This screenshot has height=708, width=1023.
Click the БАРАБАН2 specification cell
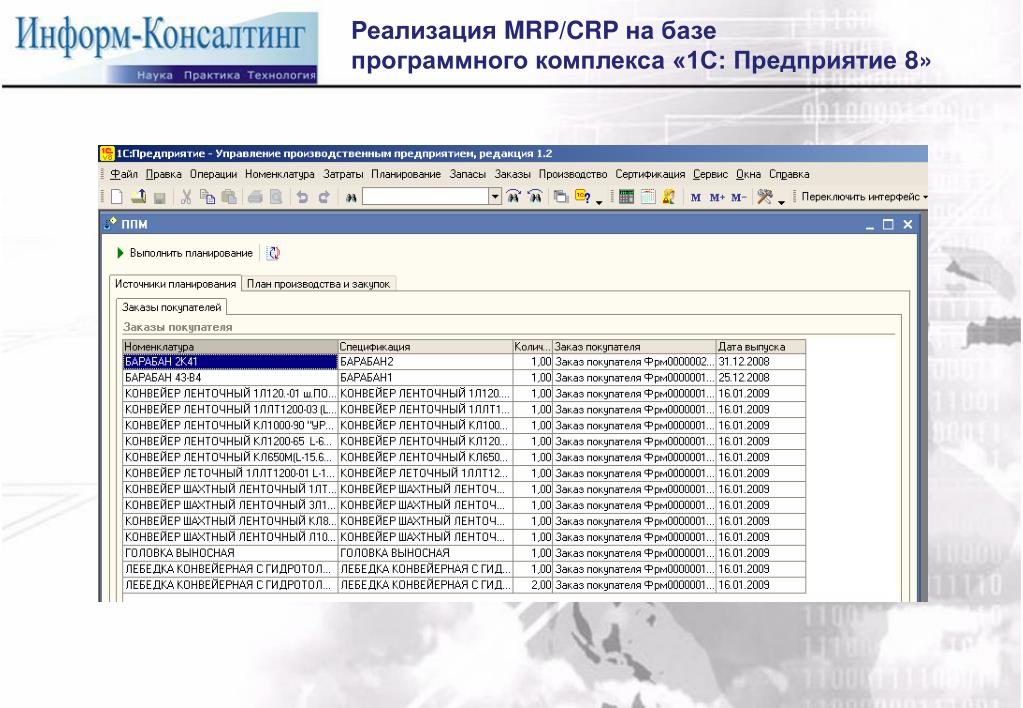[x=425, y=362]
